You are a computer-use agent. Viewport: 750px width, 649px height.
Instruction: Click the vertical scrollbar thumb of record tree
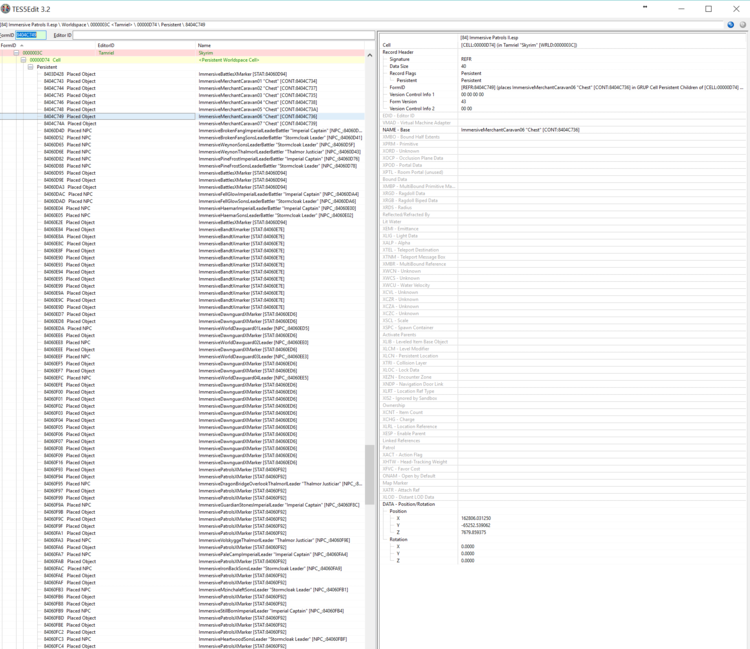tap(369, 474)
